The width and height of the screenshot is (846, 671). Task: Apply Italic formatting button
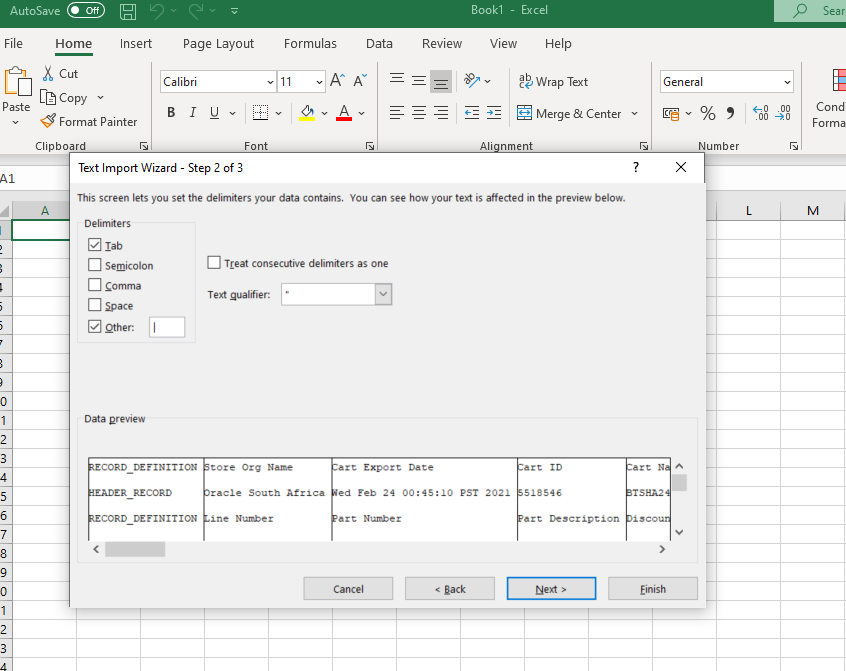(192, 113)
